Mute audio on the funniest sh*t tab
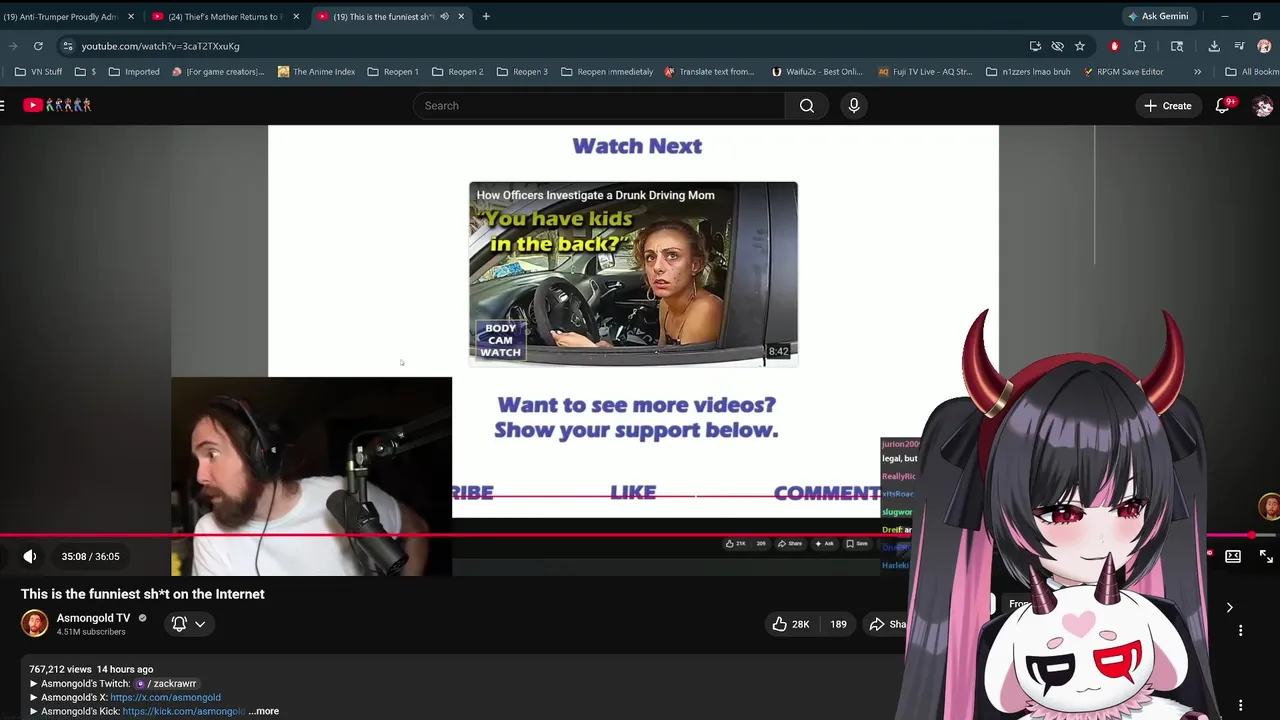 tap(444, 16)
